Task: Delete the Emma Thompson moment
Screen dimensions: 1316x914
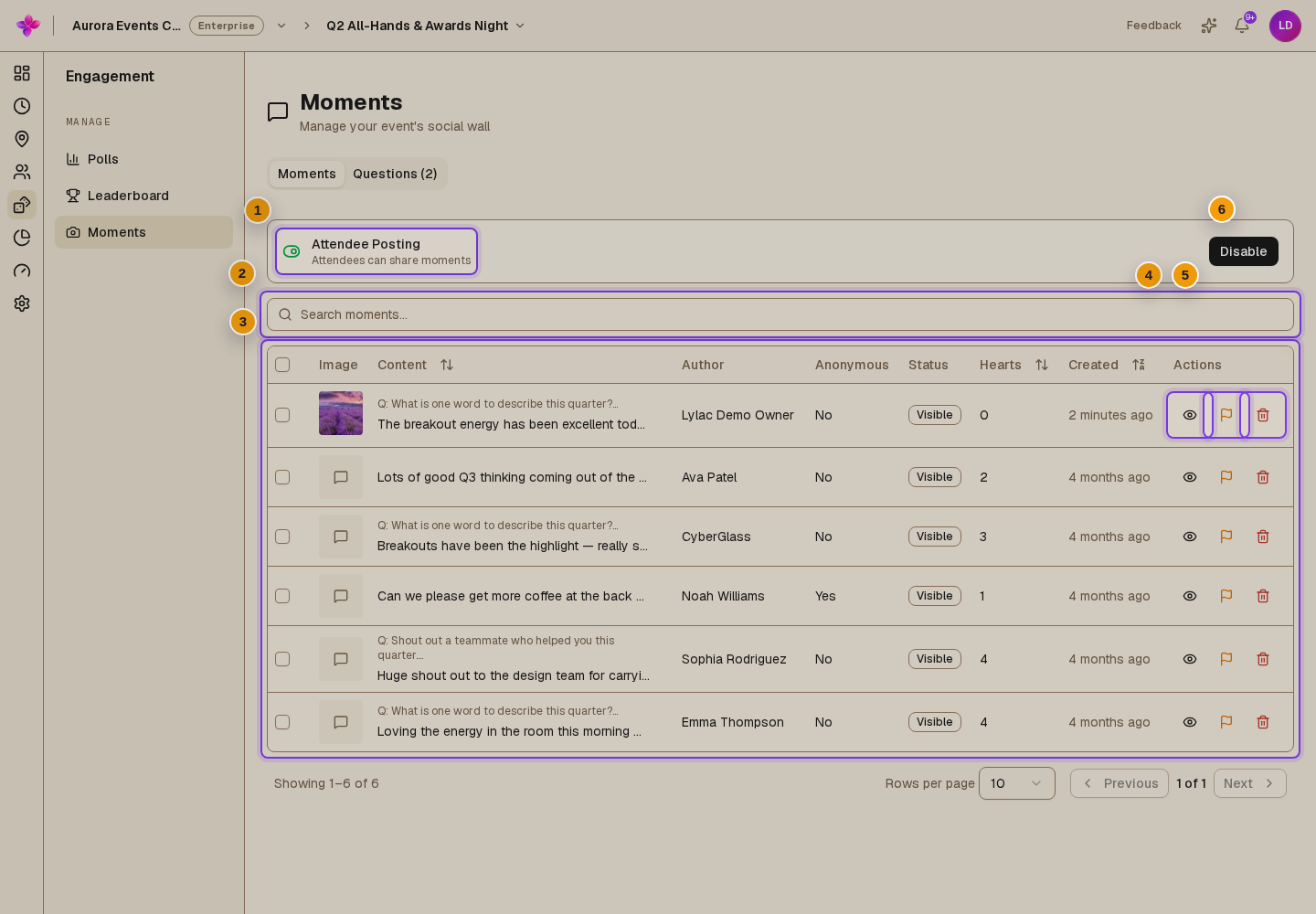Action: click(x=1263, y=722)
